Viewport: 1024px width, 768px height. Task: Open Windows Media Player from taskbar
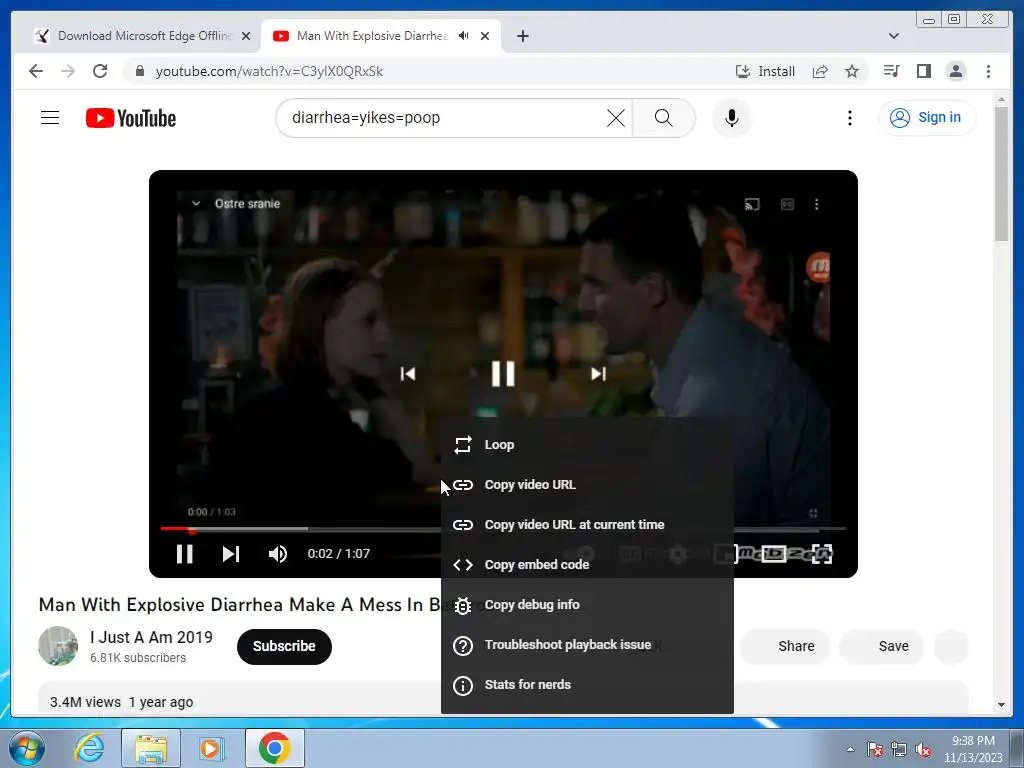tap(210, 748)
